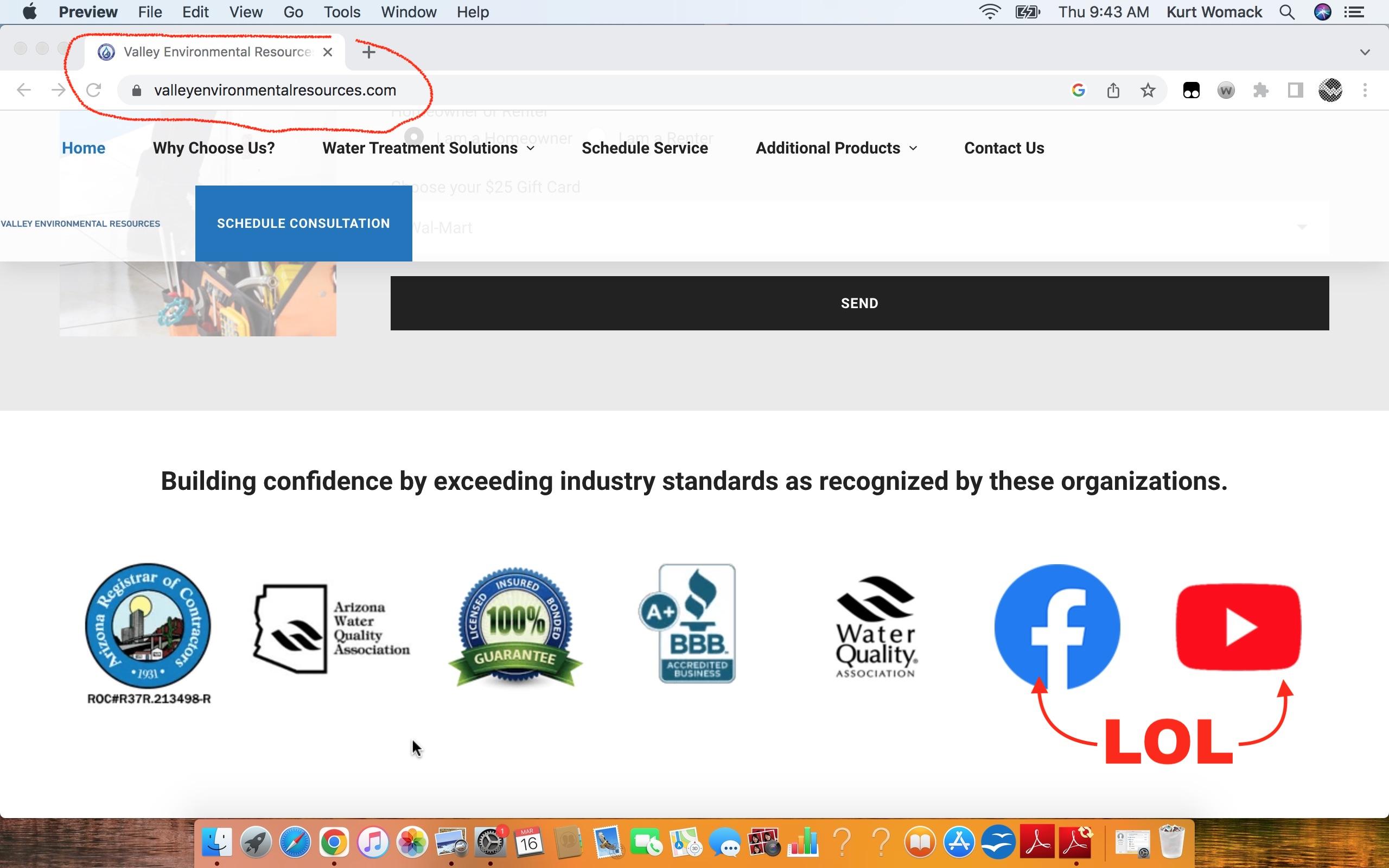Open the Trash in the Dock

pyautogui.click(x=1171, y=841)
